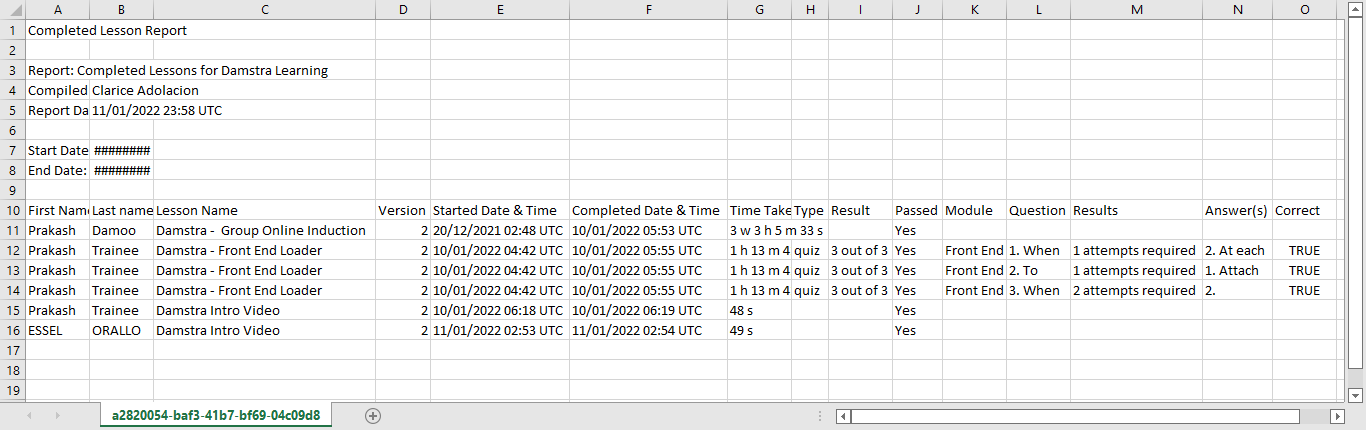
Task: Select row 10 header
Action: click(x=13, y=211)
